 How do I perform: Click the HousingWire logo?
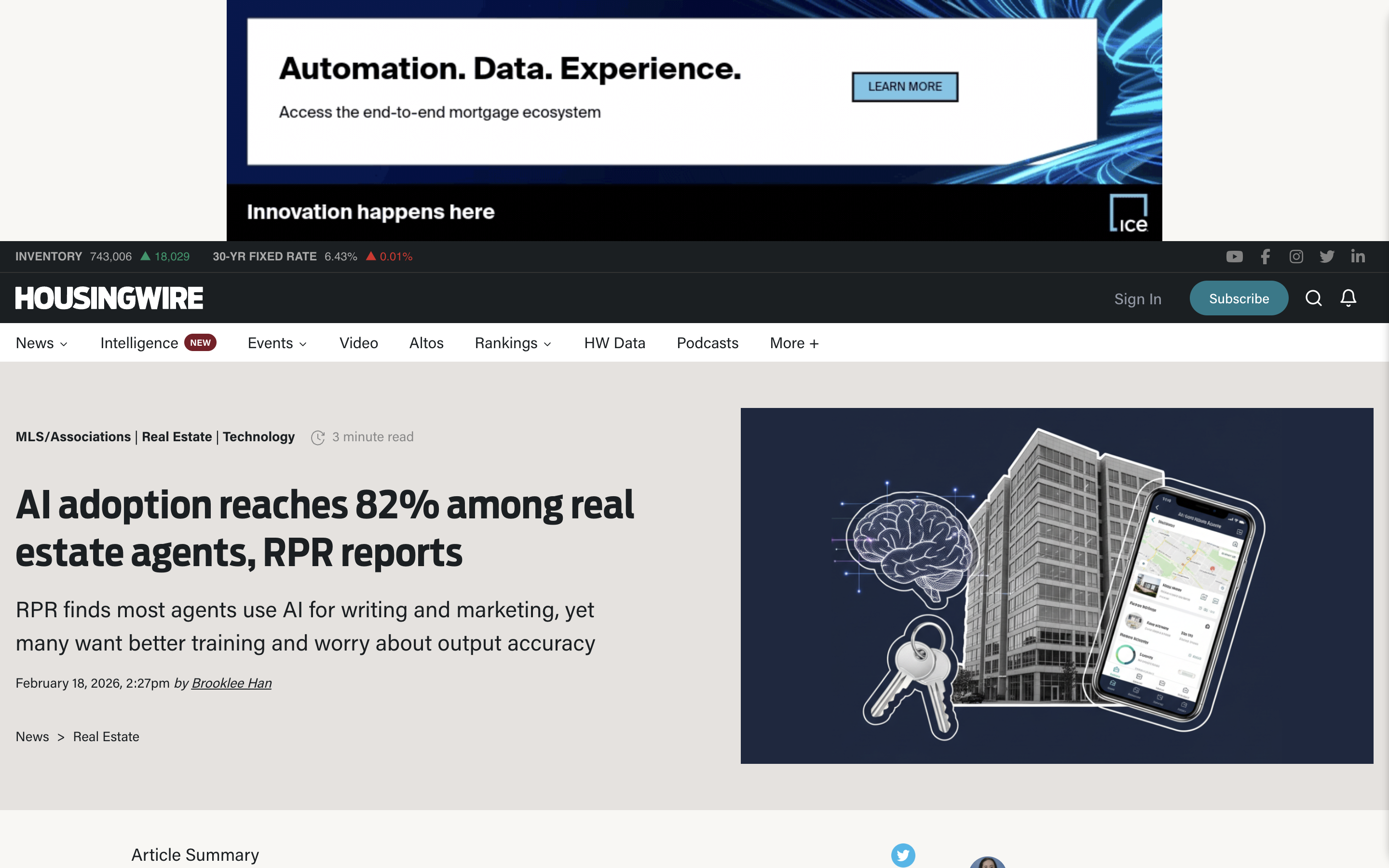[109, 298]
